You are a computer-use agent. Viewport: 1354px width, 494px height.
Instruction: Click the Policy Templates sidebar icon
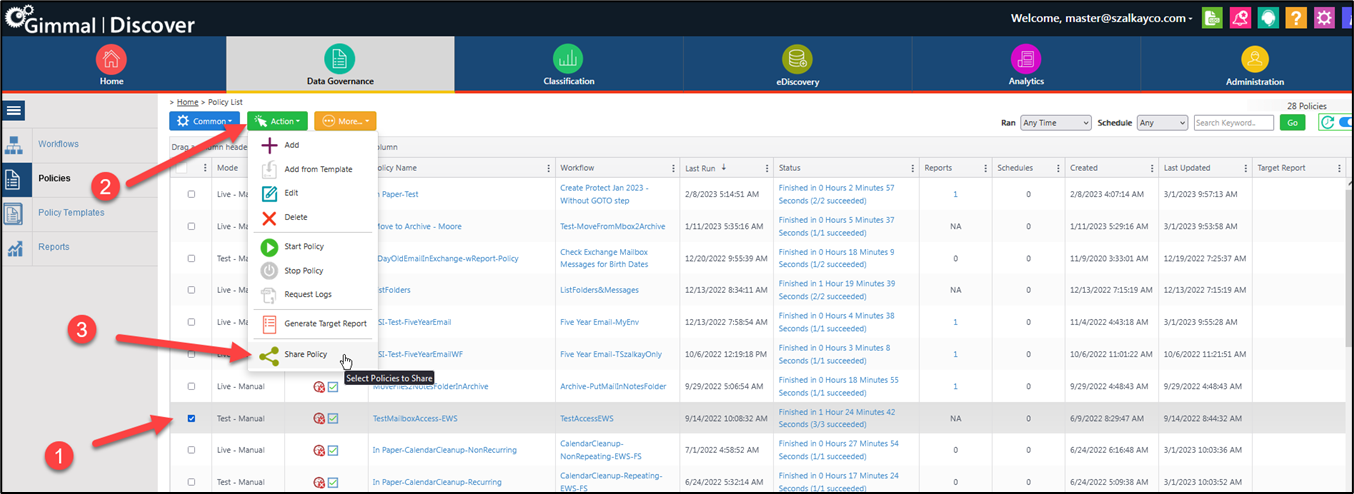tap(15, 213)
